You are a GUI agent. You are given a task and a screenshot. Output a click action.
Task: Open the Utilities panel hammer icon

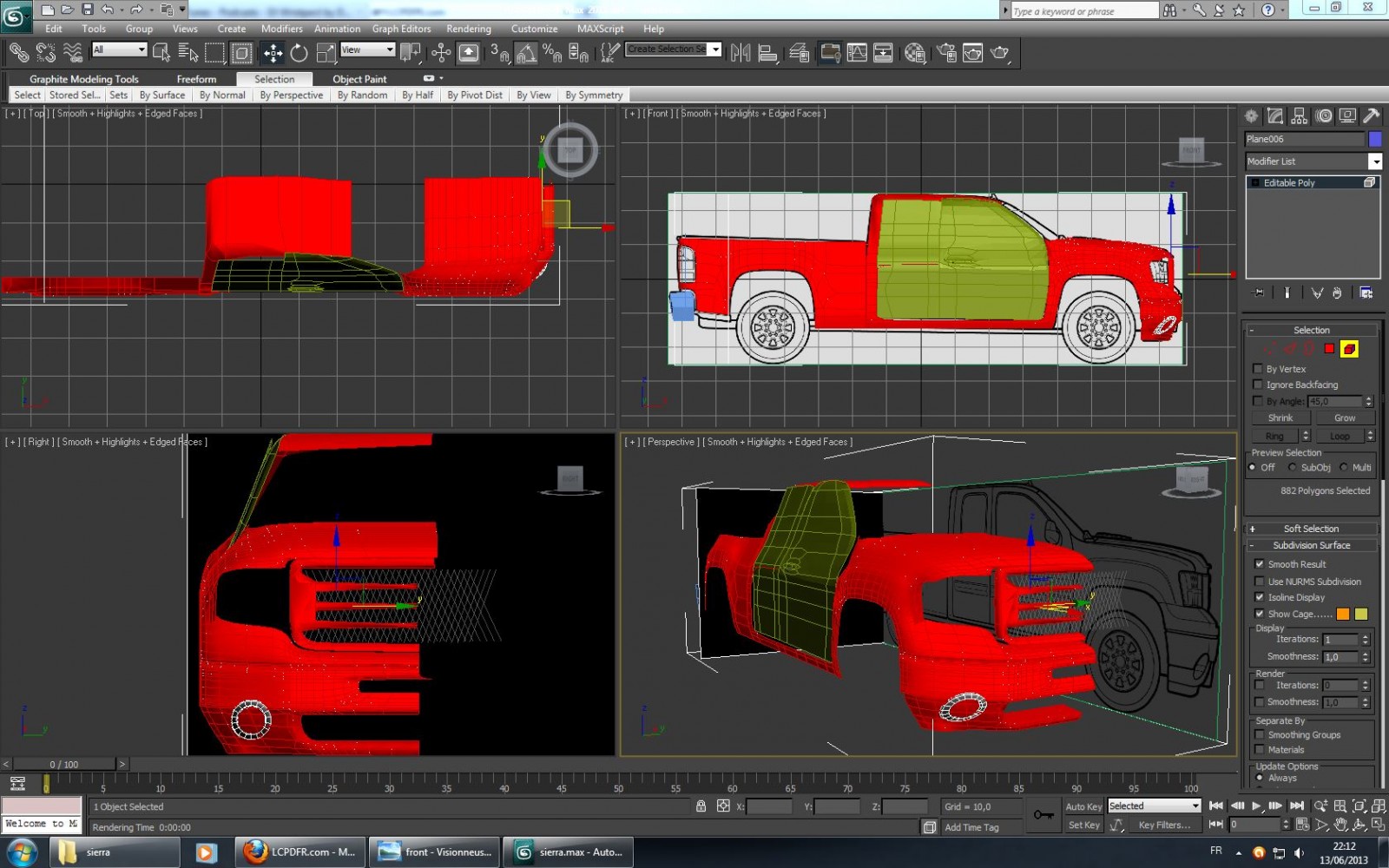[x=1371, y=116]
